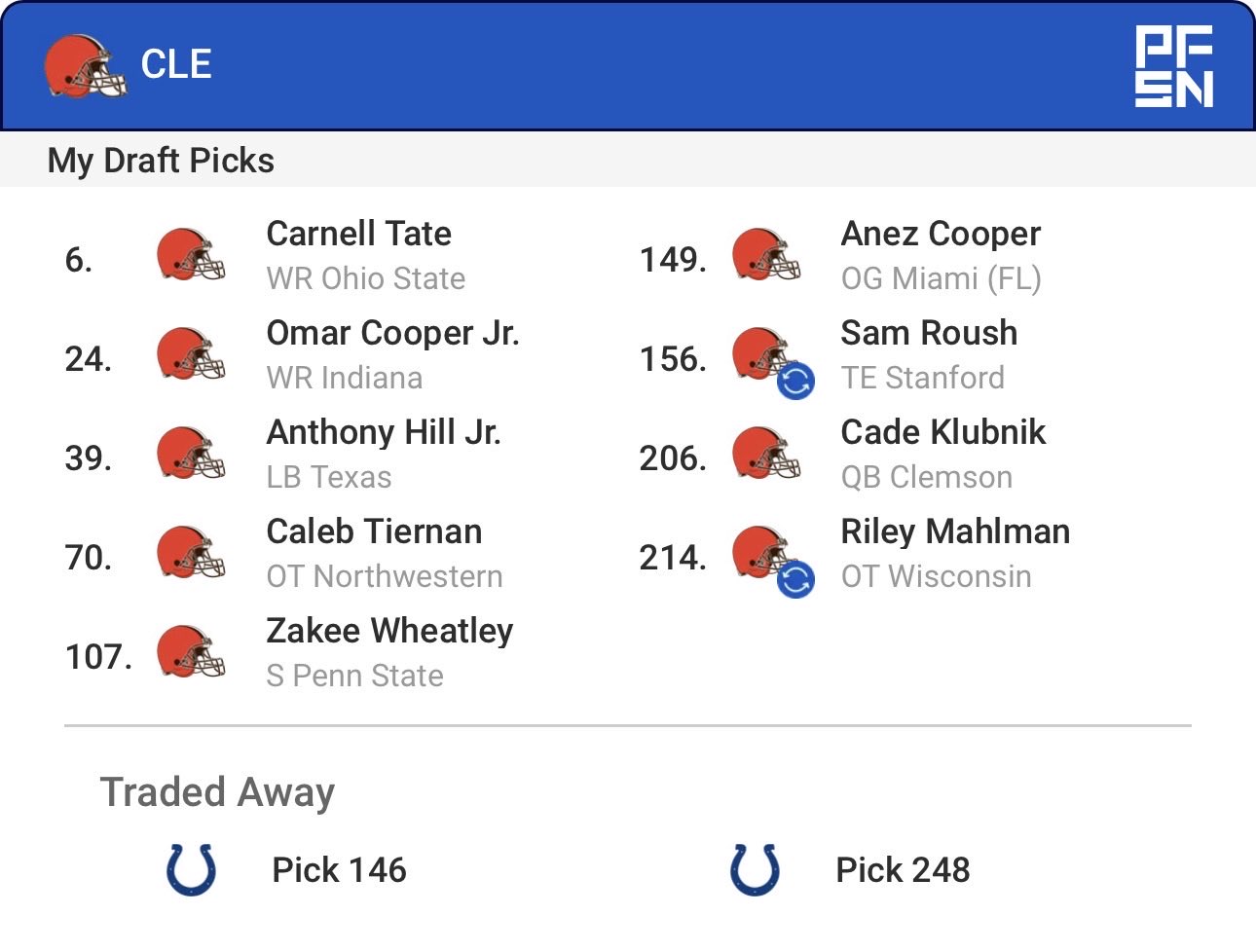Click the PFSN logo in header
This screenshot has height=952, width=1256.
point(1173,66)
